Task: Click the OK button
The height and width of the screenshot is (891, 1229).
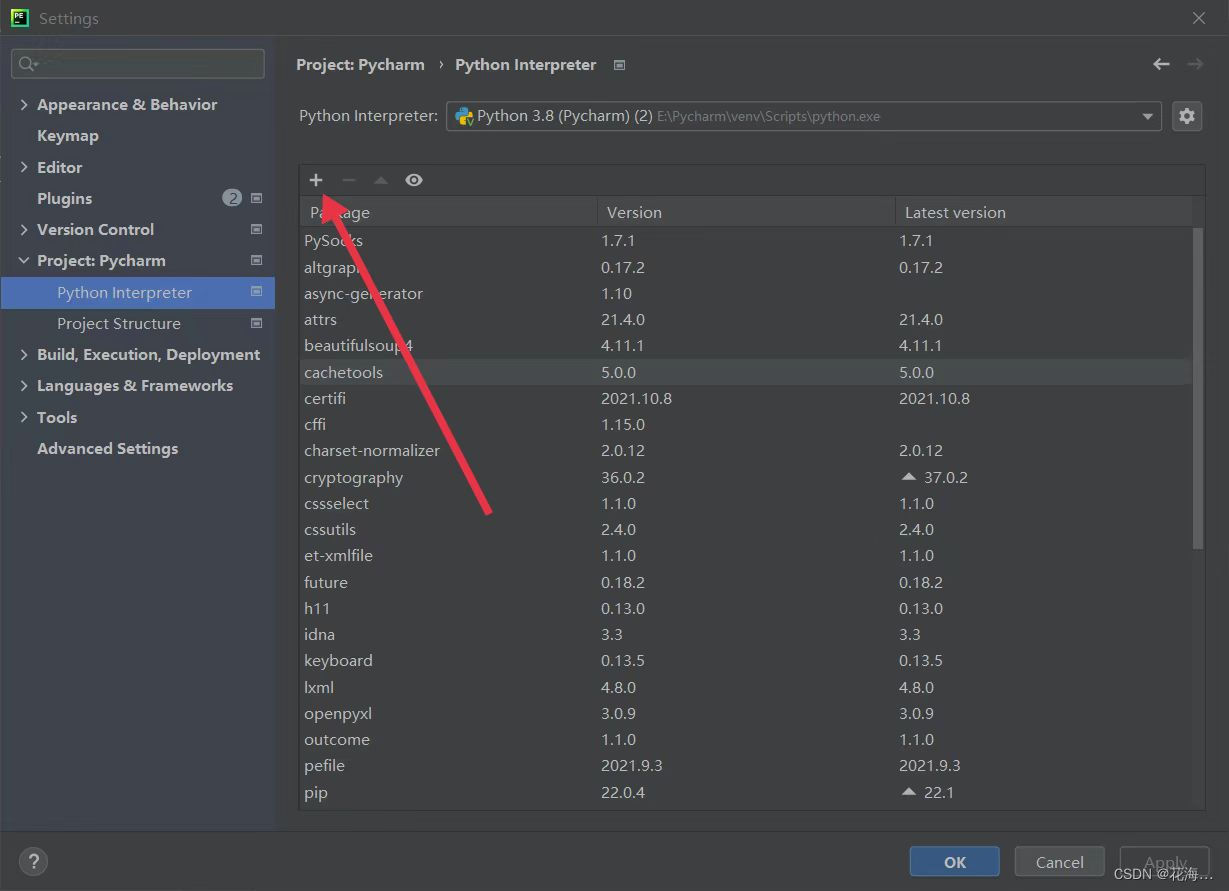Action: 954,862
